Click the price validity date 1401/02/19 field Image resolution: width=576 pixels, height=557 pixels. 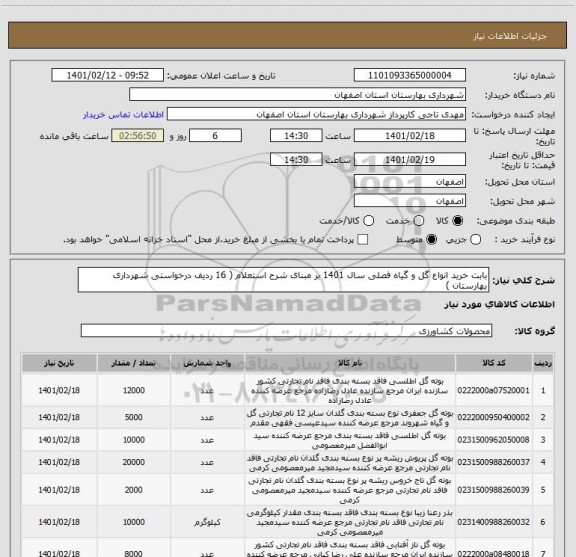(410, 159)
